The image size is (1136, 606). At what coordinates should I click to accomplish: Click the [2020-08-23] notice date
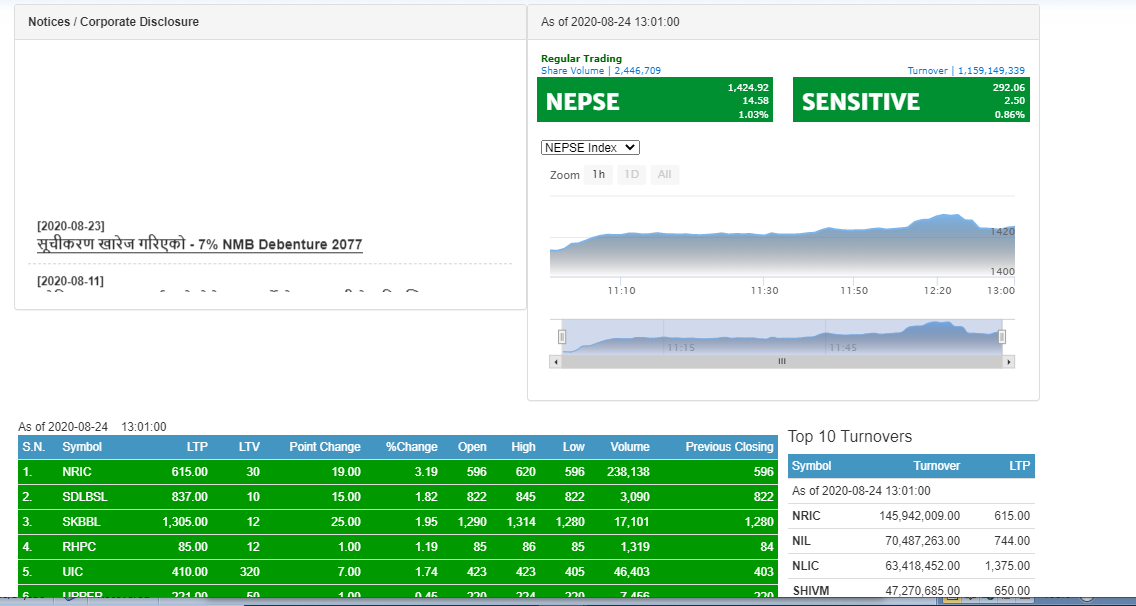tap(70, 225)
